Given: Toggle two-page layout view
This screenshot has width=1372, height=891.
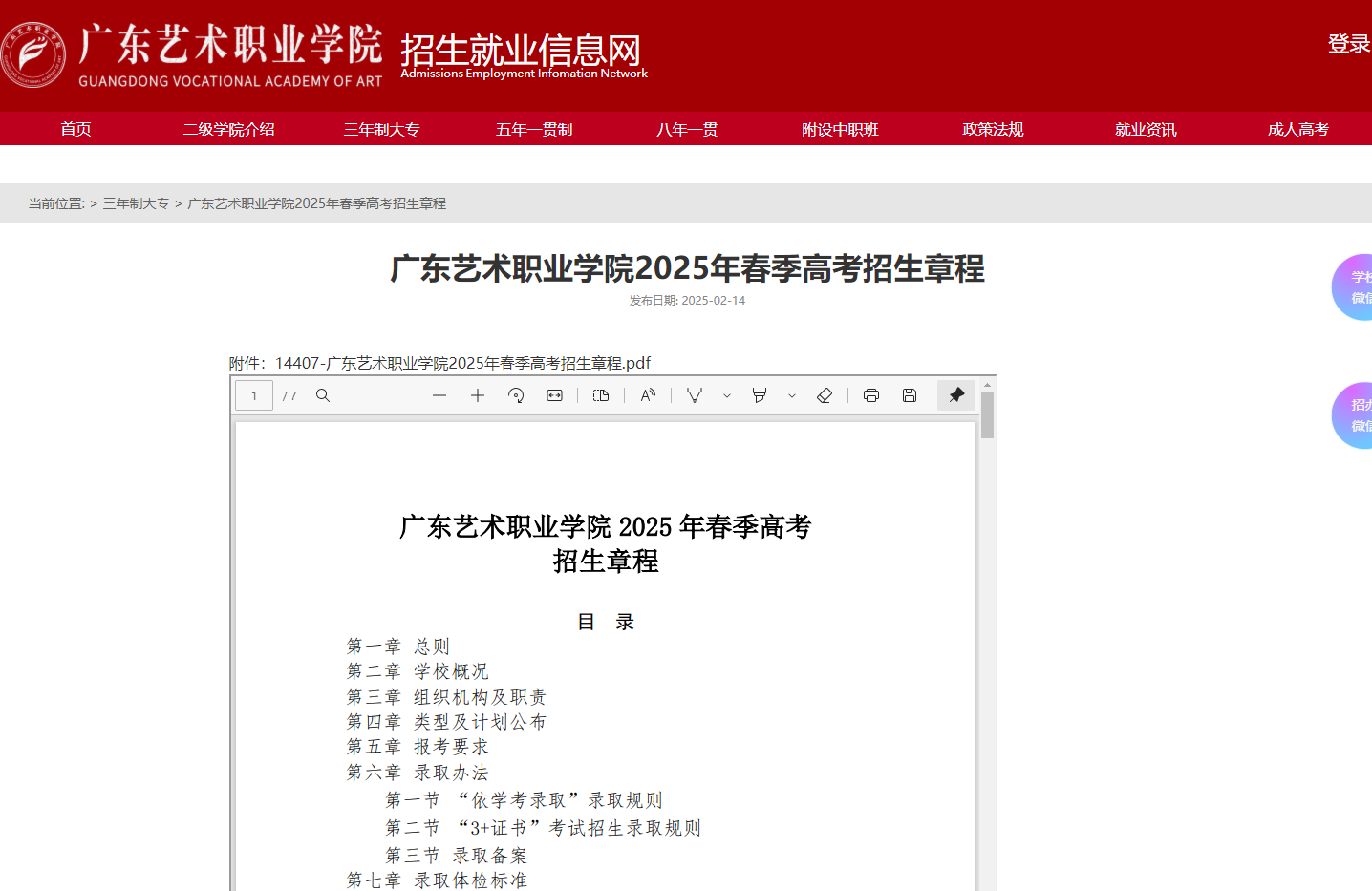Looking at the screenshot, I should point(601,394).
